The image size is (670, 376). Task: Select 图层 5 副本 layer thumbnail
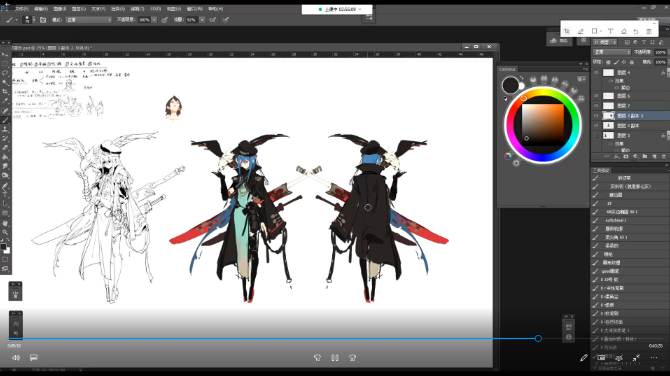pyautogui.click(x=608, y=126)
